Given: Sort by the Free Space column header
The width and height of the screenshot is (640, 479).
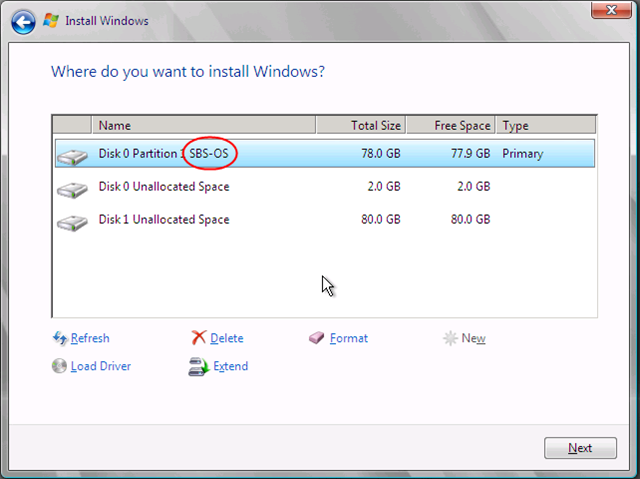Looking at the screenshot, I should (451, 125).
